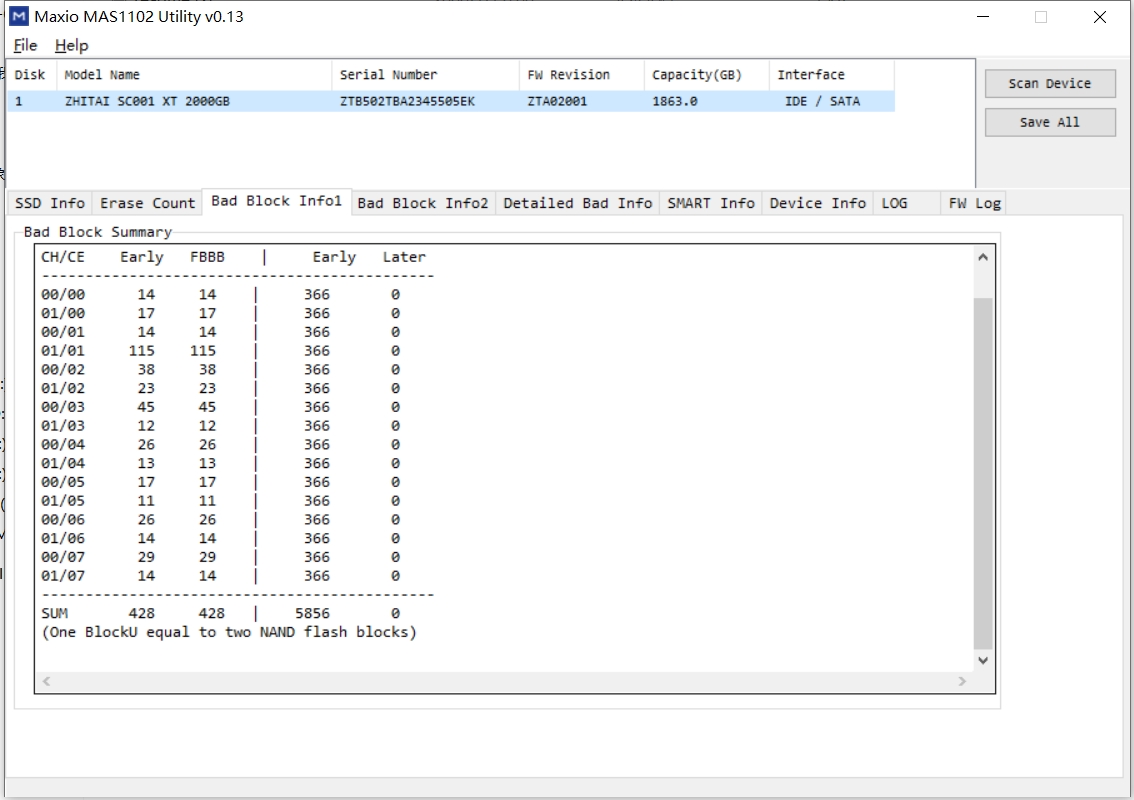Click the note about BlockU and NAND blocks
Screen dimensions: 1134x800
229,632
